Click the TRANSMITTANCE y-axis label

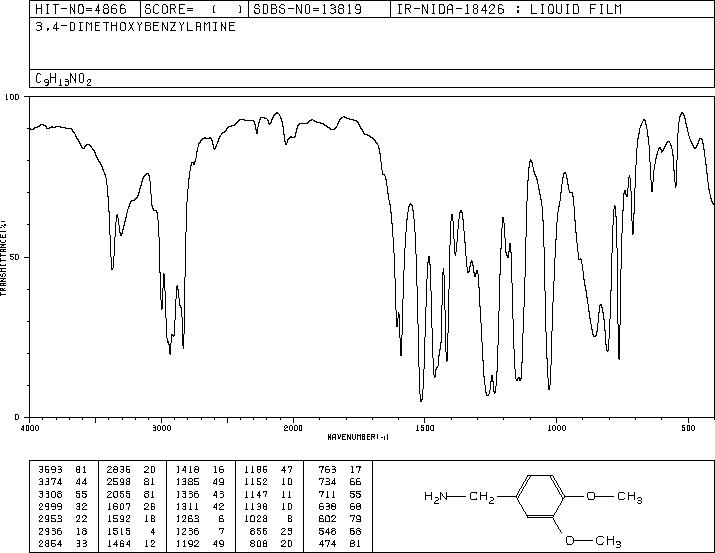tap(3, 258)
